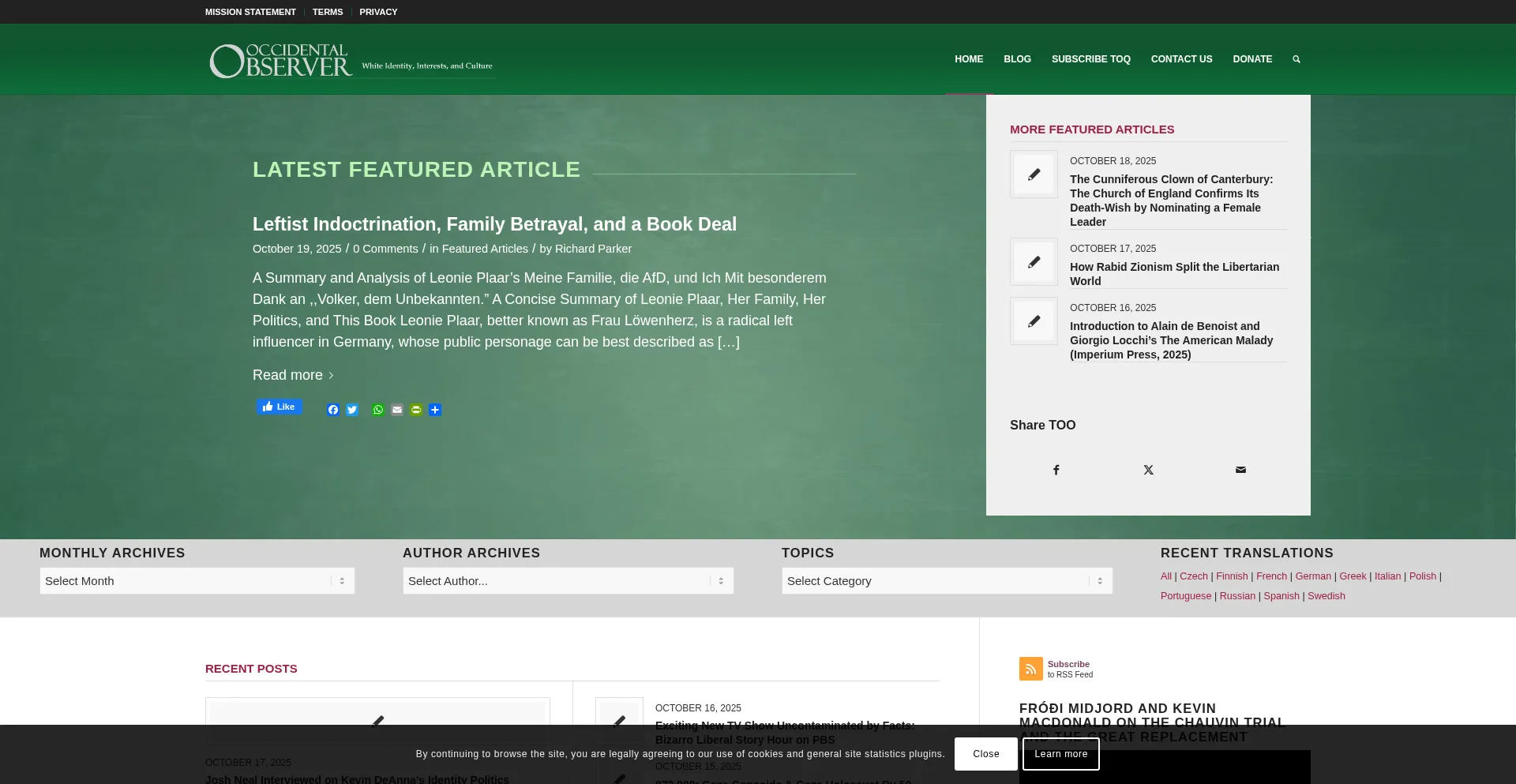The height and width of the screenshot is (784, 1516).
Task: Click the Occidental Observer logo
Action: [351, 61]
